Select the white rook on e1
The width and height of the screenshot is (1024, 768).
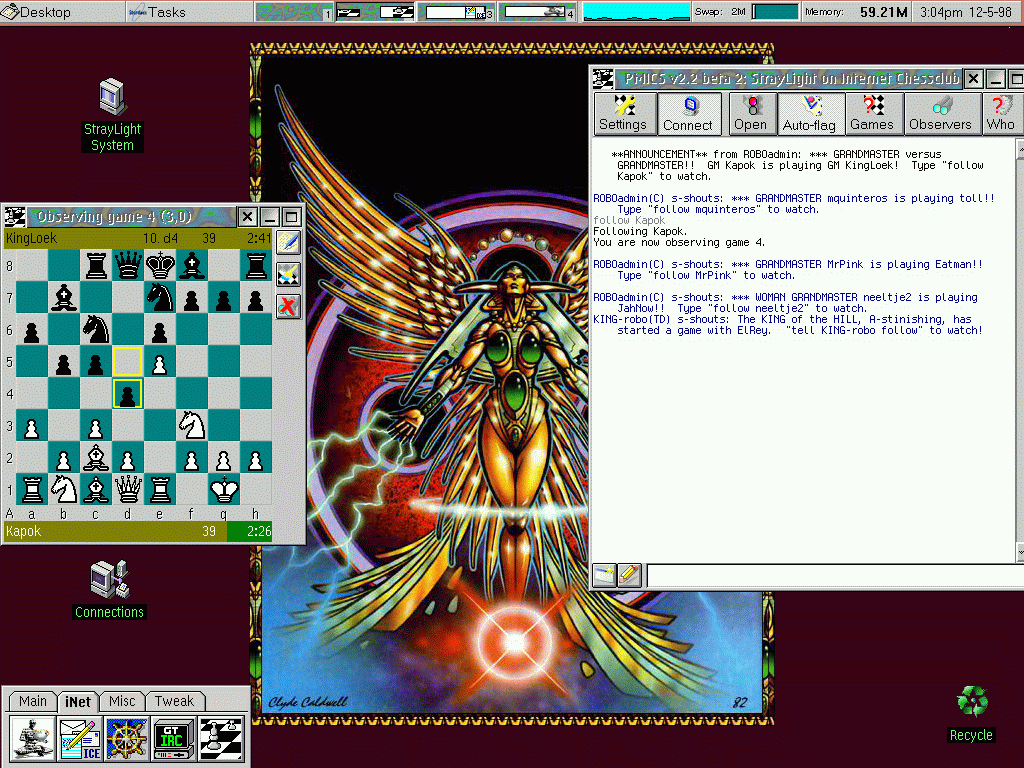click(159, 490)
